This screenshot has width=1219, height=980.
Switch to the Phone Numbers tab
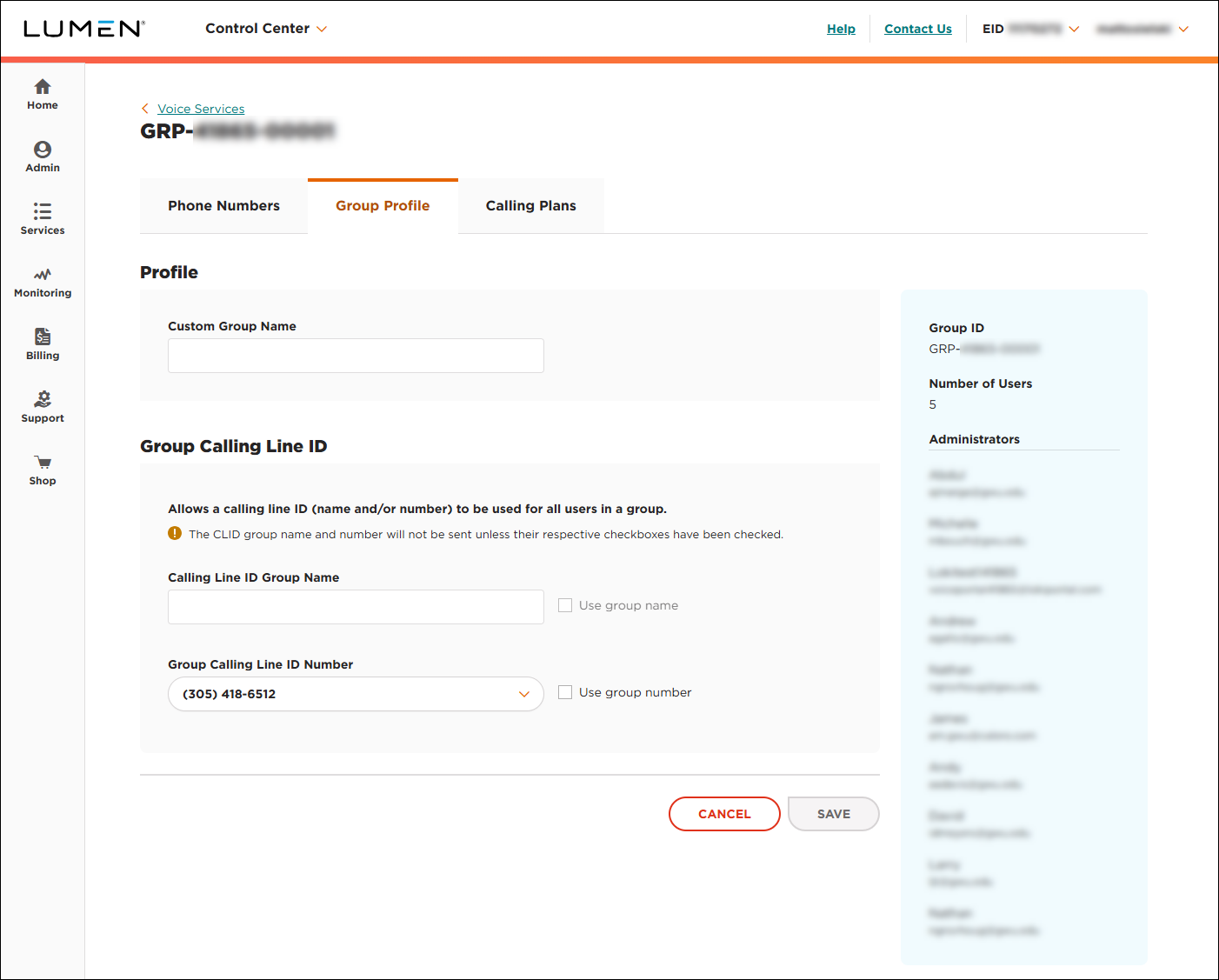tap(223, 205)
